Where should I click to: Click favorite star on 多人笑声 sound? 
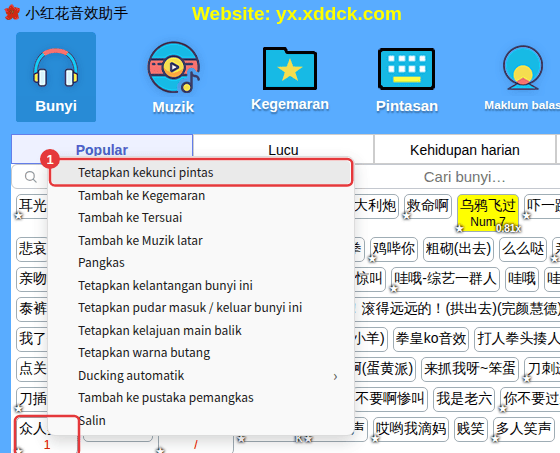[x=495, y=438]
